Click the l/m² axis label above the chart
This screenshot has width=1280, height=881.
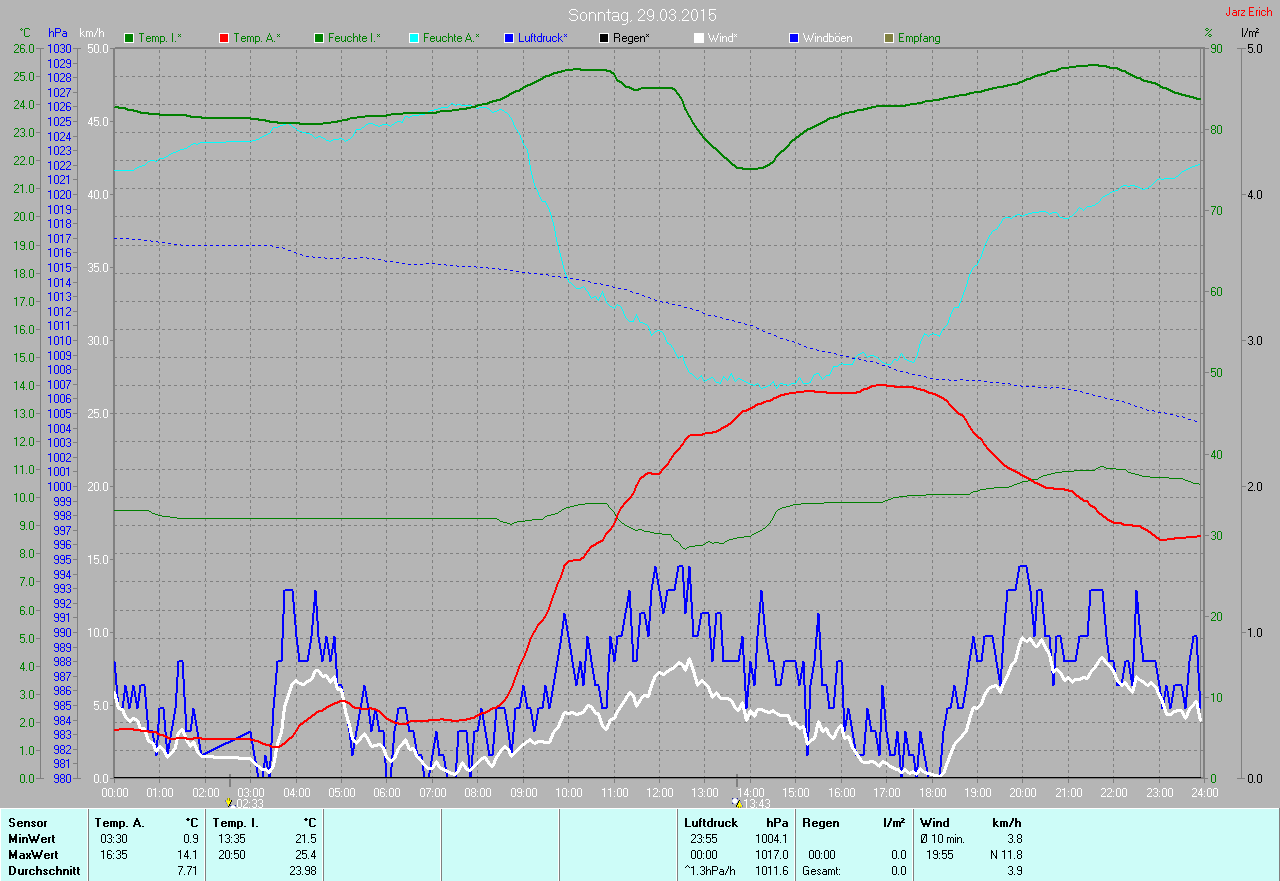point(1250,33)
